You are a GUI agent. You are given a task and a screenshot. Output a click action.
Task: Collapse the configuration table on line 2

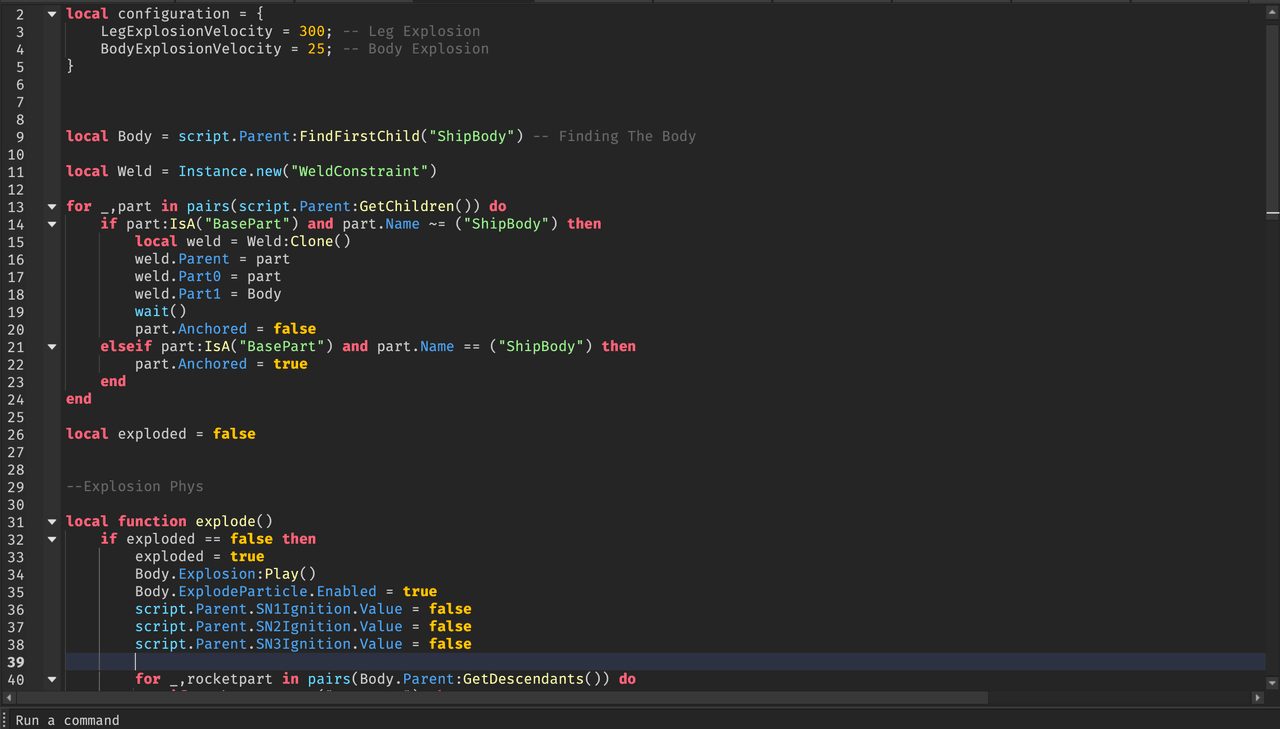click(52, 14)
